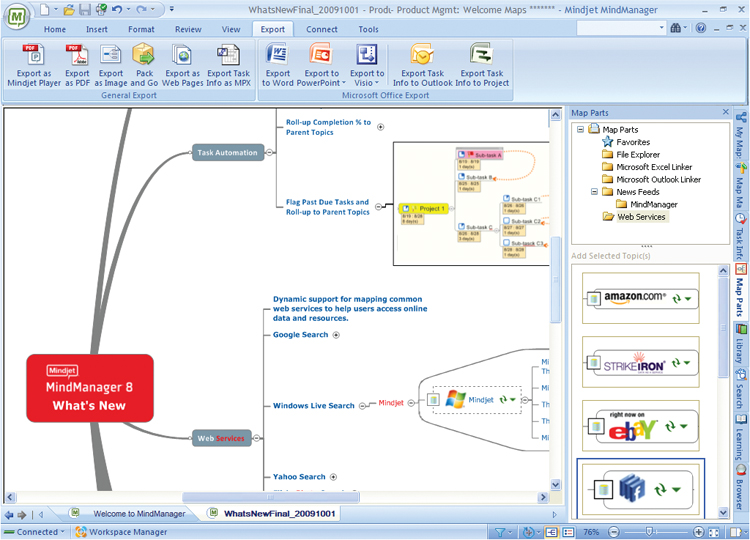Select Web Services folder in tree
This screenshot has height=540, width=750.
pos(641,217)
